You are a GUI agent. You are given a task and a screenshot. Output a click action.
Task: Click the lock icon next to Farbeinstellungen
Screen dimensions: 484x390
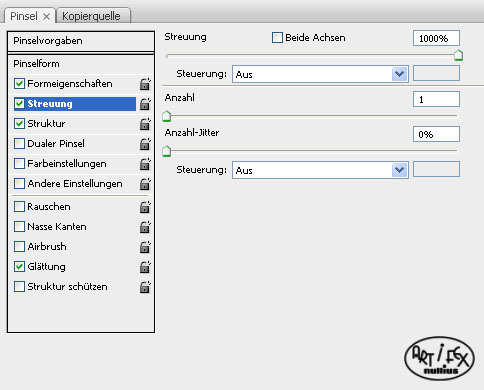pyautogui.click(x=145, y=164)
